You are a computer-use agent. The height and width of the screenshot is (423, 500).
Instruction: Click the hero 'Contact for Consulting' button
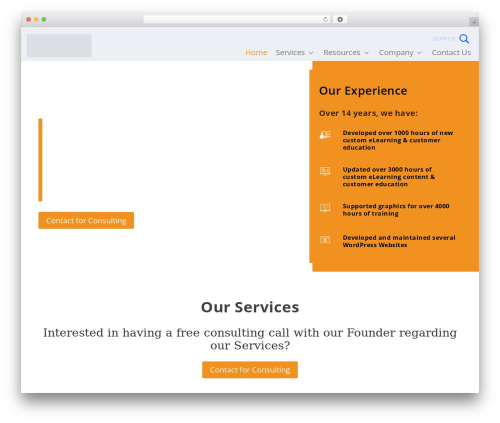[86, 220]
